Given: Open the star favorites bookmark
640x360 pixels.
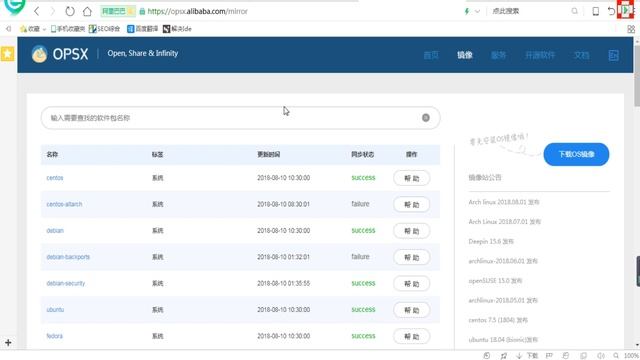Looking at the screenshot, I should tap(30, 29).
